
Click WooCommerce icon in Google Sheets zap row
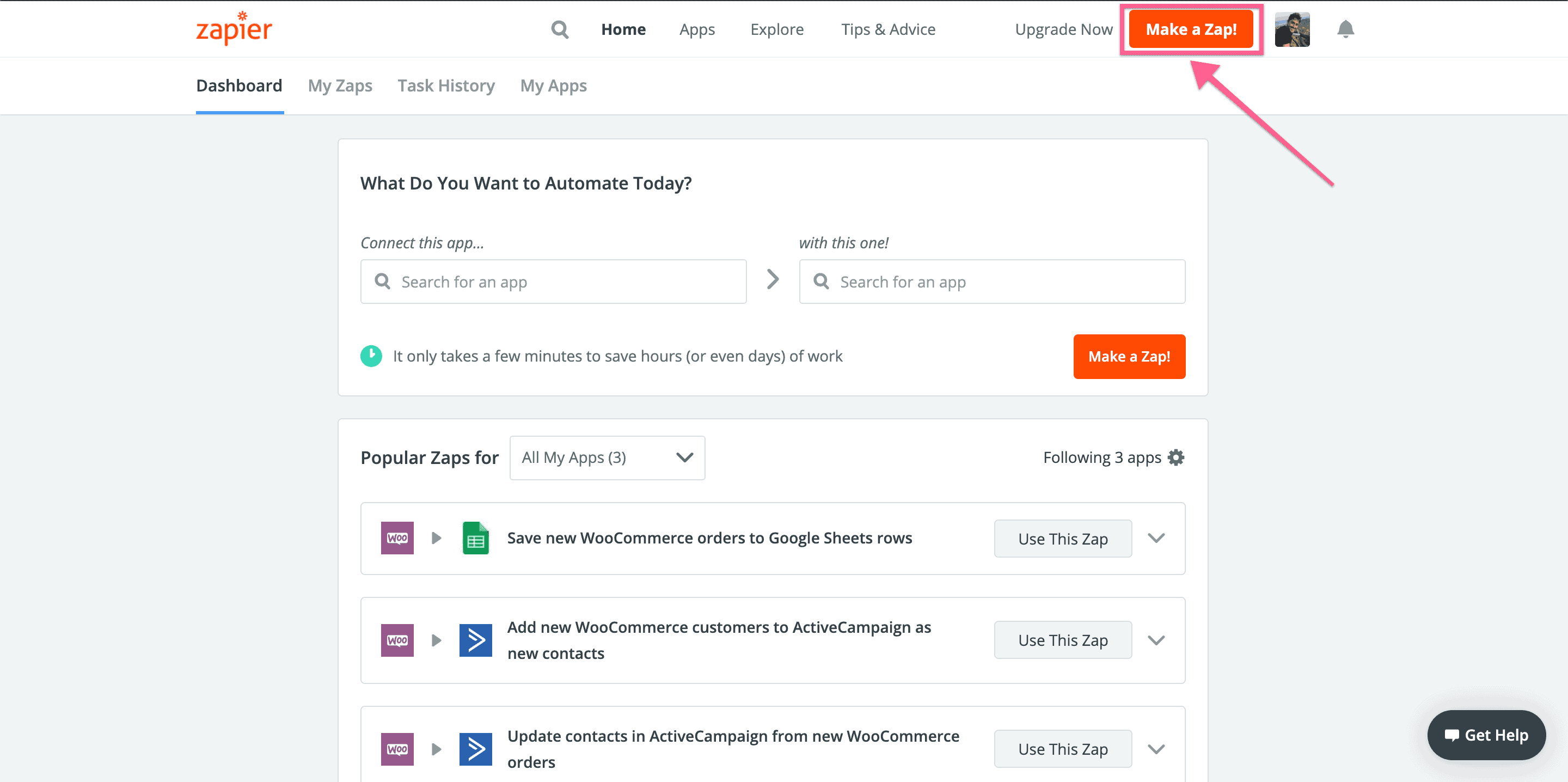397,538
